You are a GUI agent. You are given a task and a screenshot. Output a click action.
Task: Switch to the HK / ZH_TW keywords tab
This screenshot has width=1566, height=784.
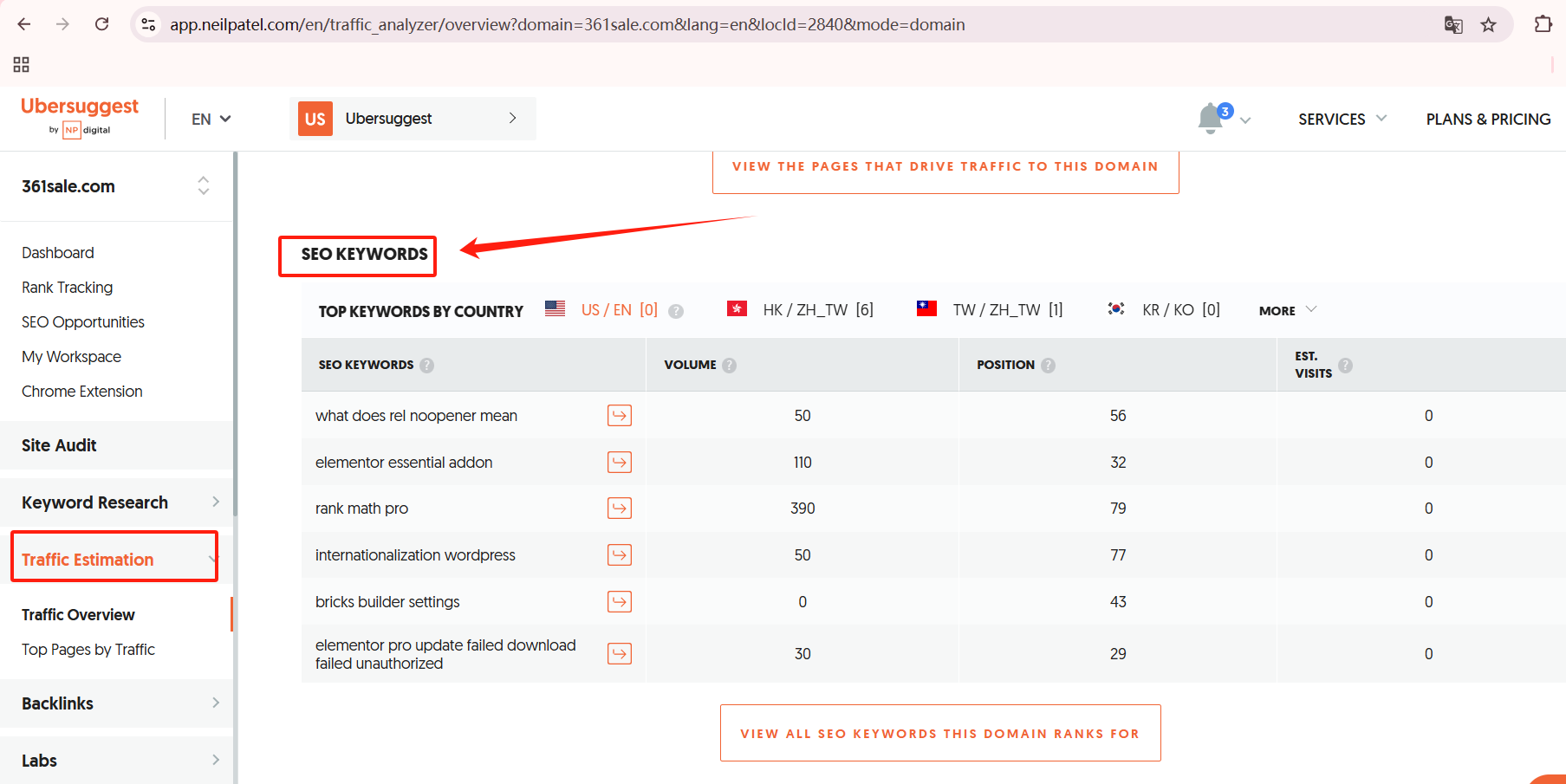pyautogui.click(x=819, y=309)
